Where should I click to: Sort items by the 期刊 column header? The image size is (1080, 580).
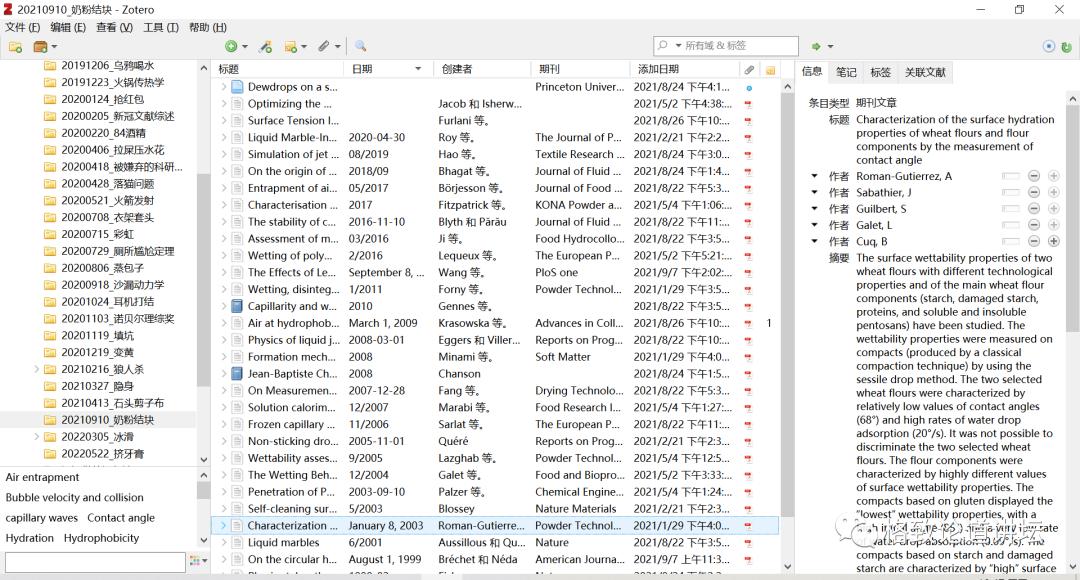tap(550, 69)
